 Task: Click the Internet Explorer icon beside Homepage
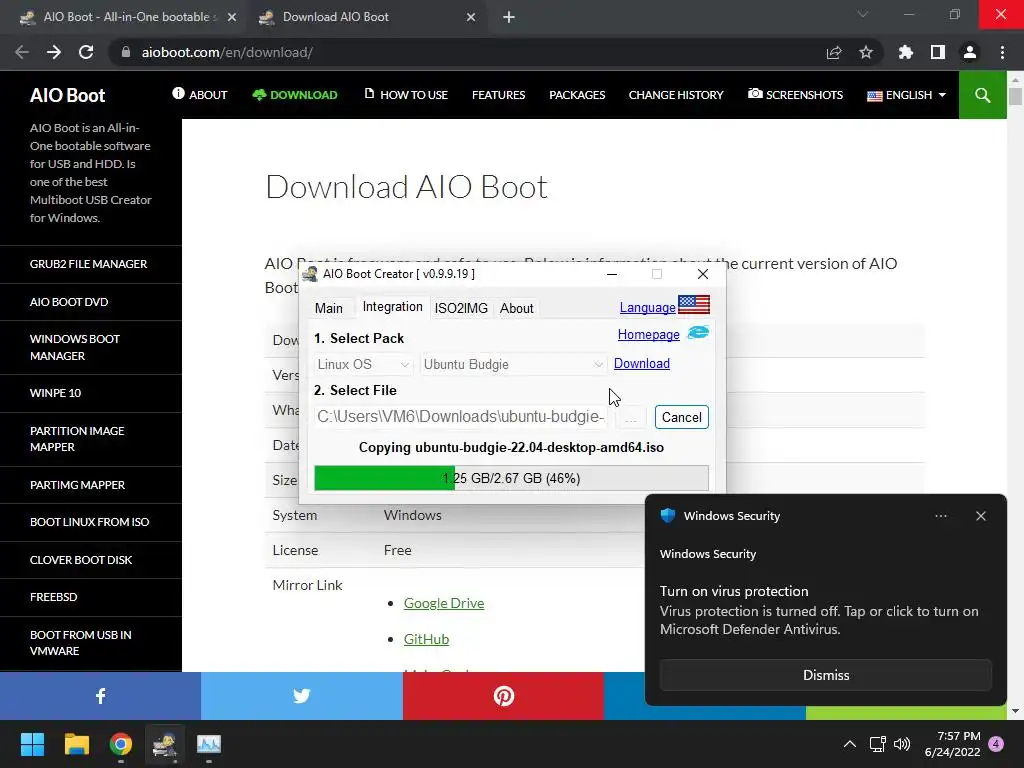click(698, 333)
